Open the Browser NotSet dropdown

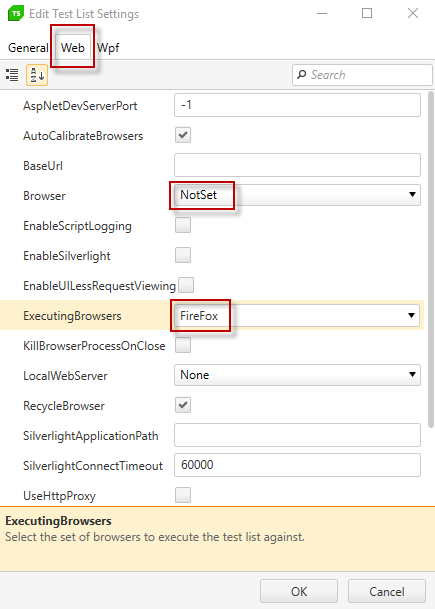(297, 195)
